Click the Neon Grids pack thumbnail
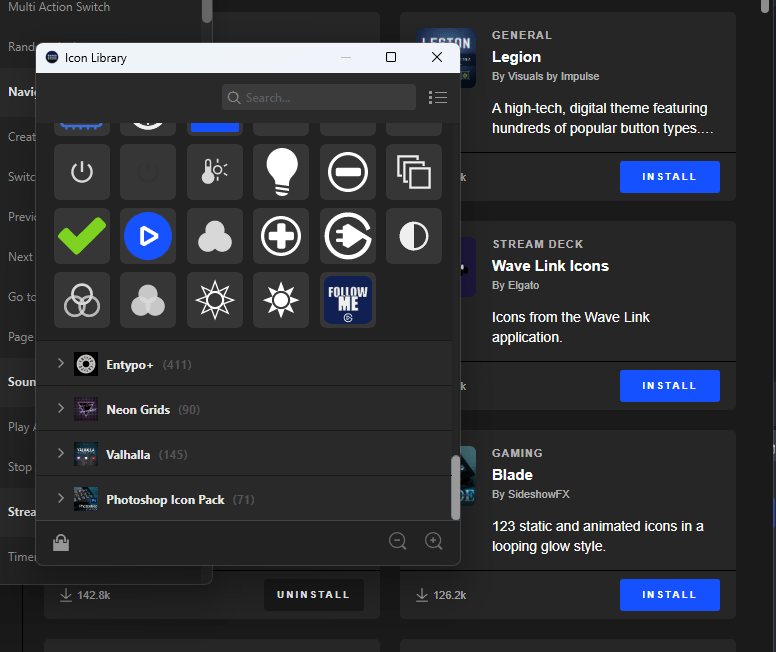Viewport: 776px width, 652px height. (x=86, y=409)
